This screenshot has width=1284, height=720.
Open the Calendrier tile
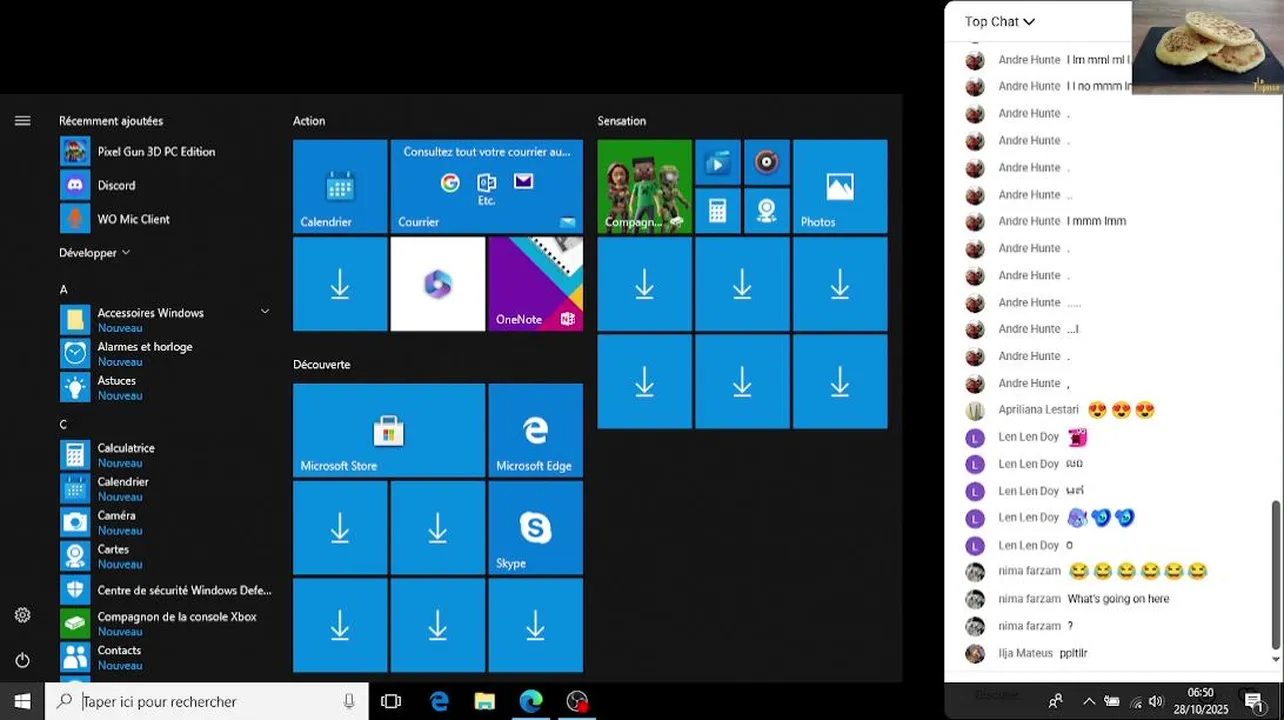[x=340, y=186]
